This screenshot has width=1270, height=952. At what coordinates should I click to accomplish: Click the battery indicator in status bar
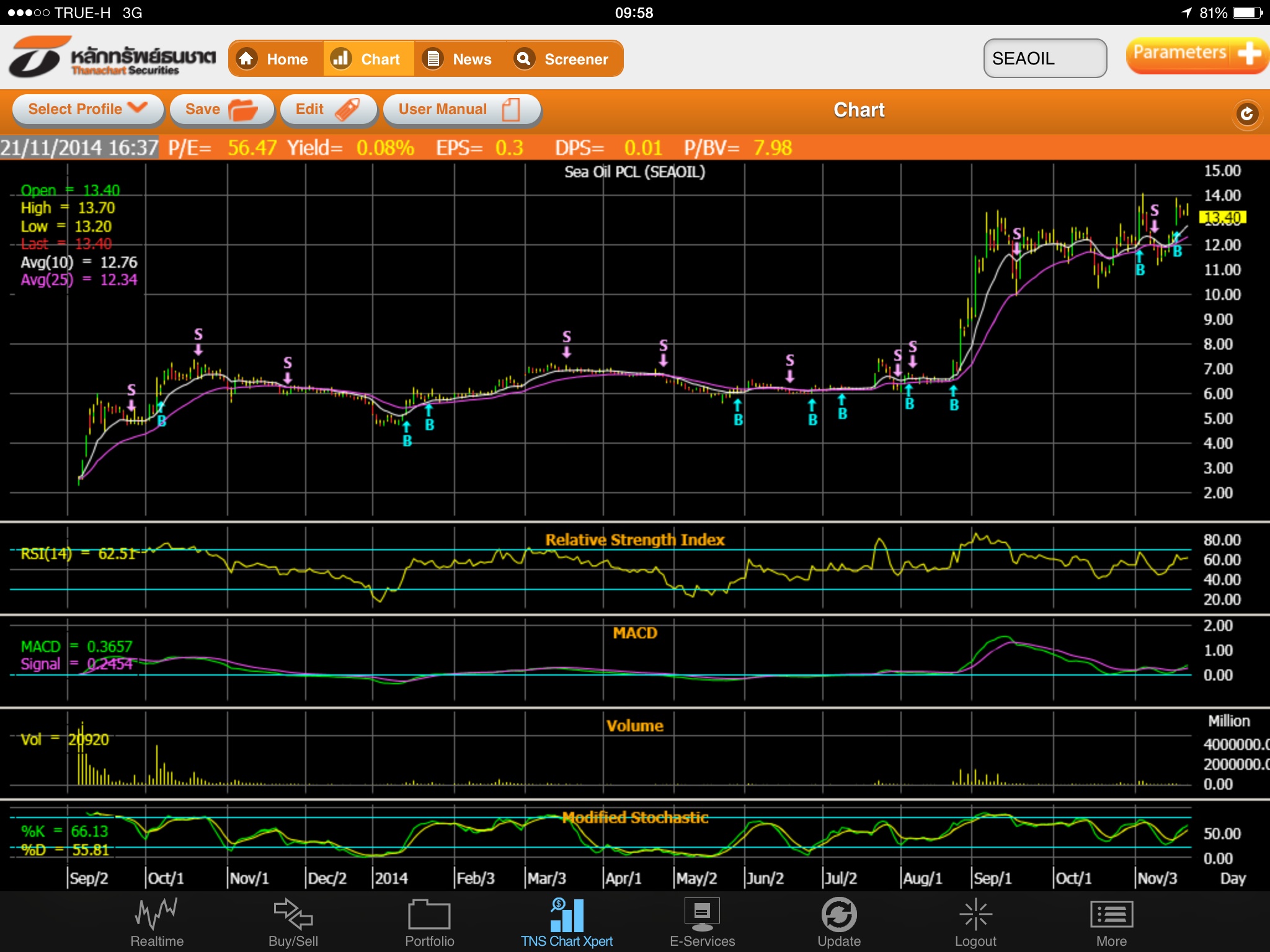[1248, 12]
